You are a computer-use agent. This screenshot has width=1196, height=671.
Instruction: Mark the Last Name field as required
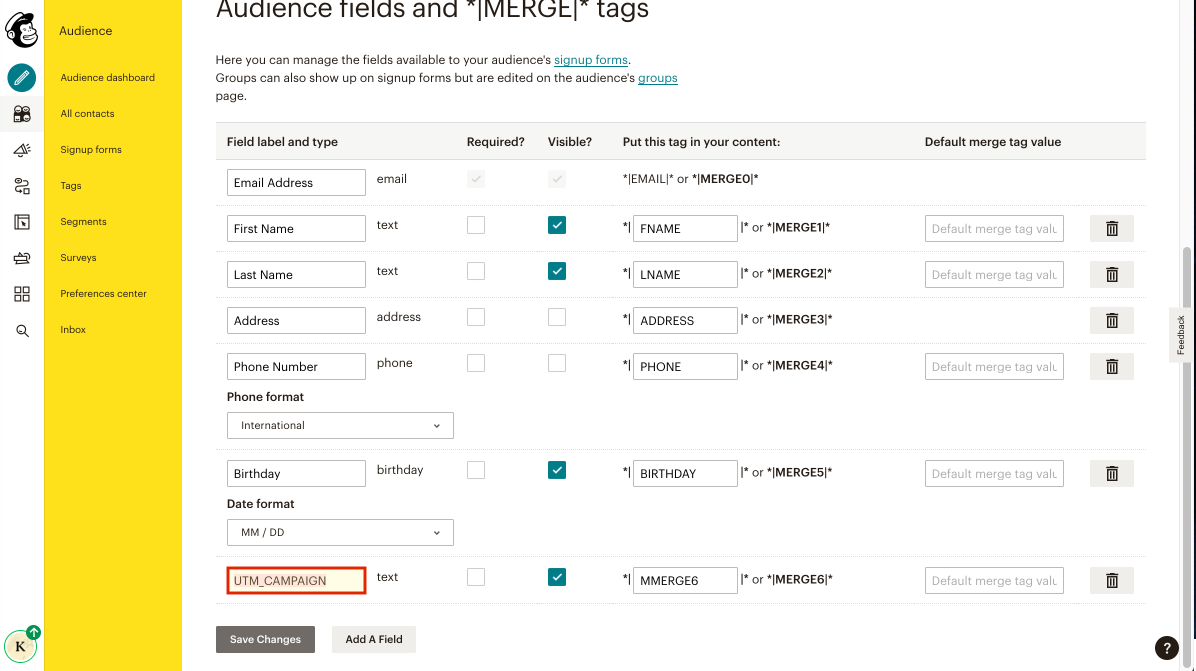click(475, 271)
